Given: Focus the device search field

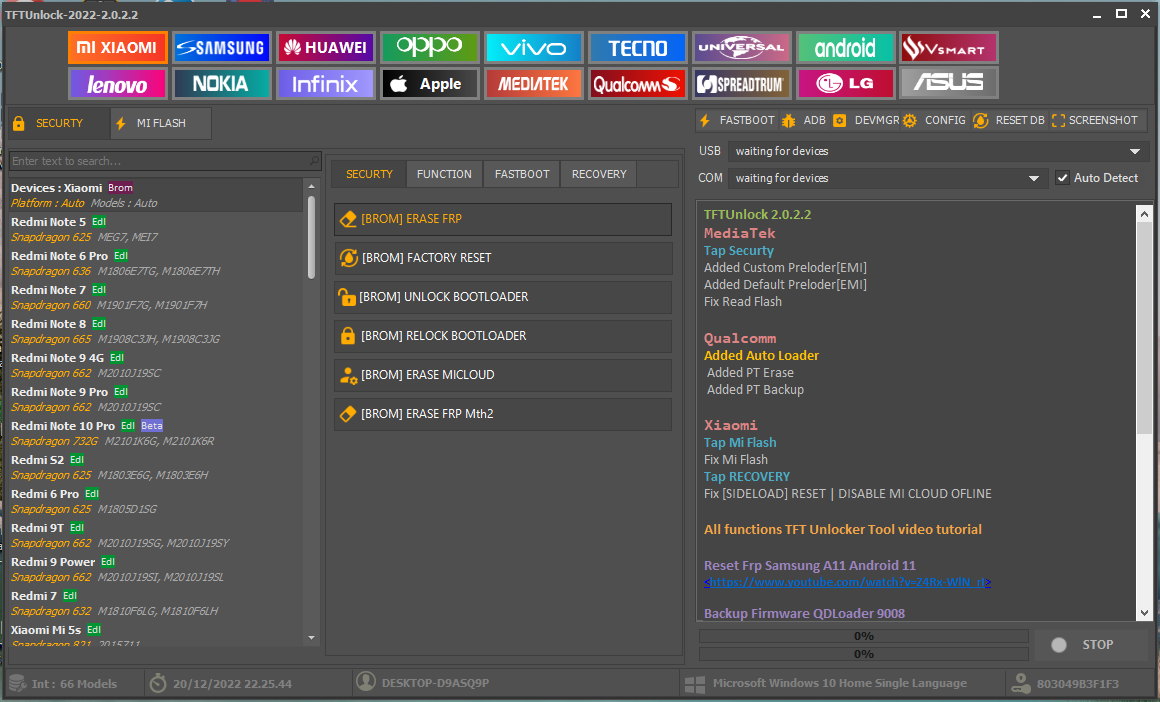Looking at the screenshot, I should (158, 161).
